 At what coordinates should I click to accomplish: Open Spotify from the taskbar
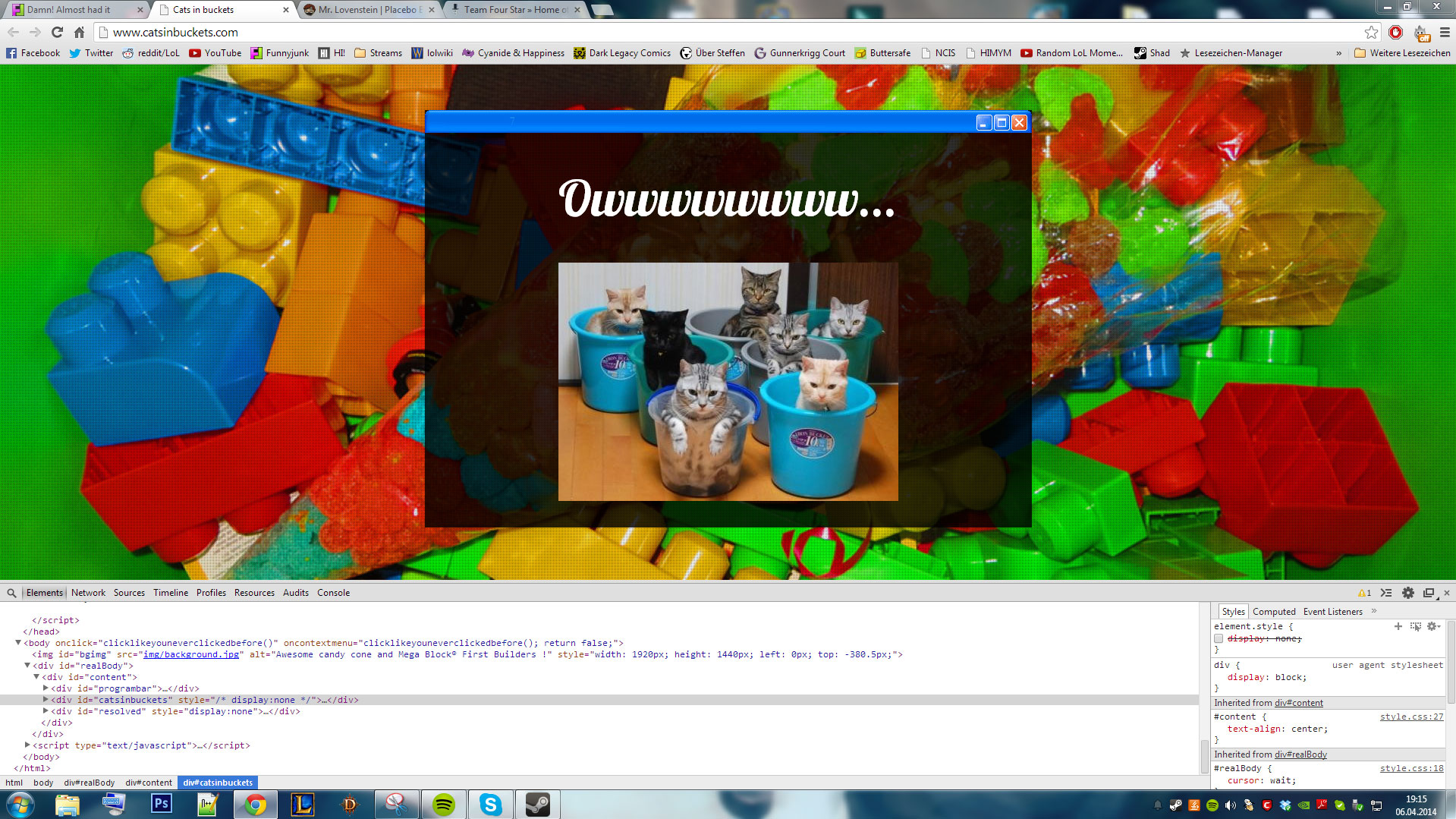[x=444, y=804]
